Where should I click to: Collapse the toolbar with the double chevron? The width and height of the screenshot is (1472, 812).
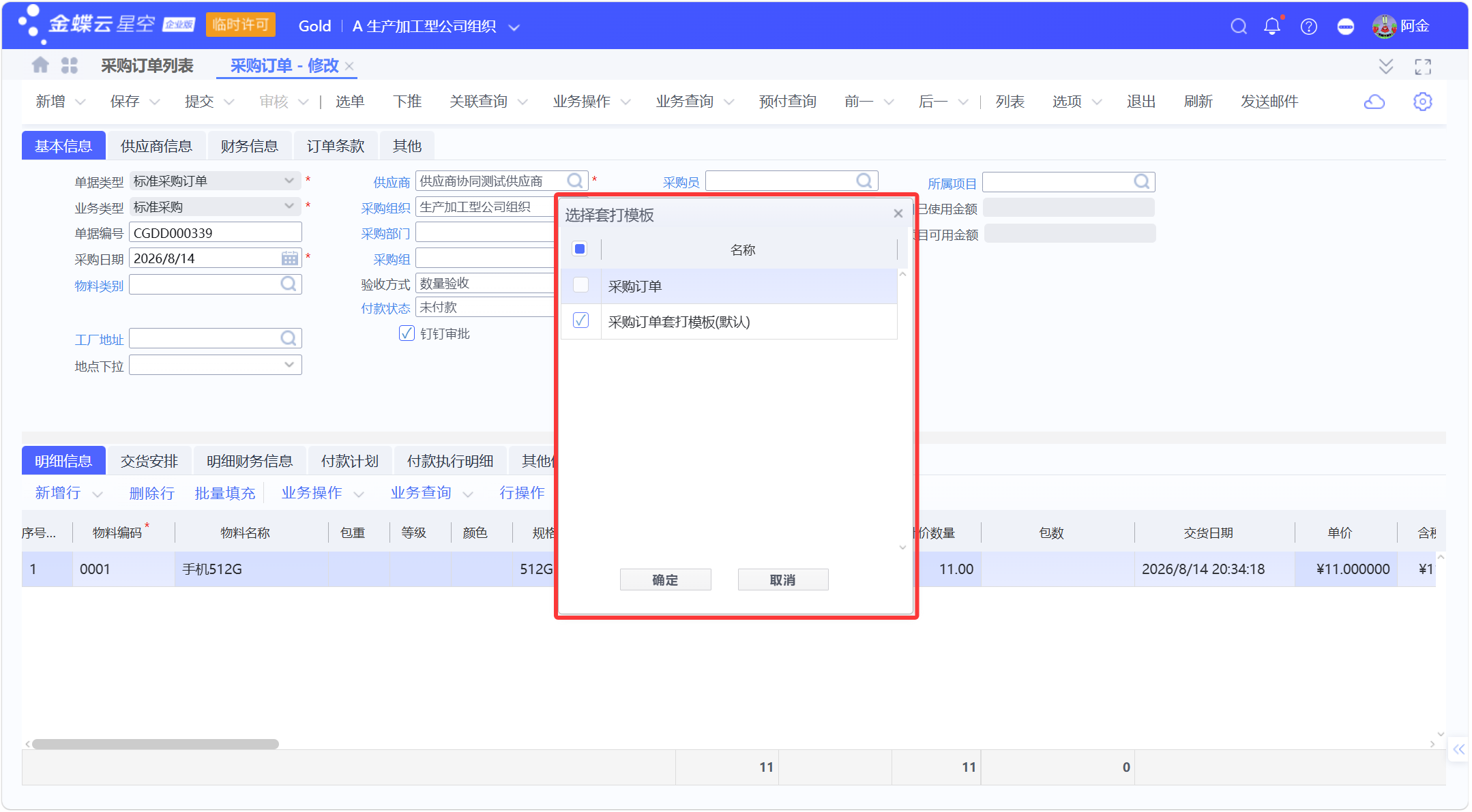1386,66
